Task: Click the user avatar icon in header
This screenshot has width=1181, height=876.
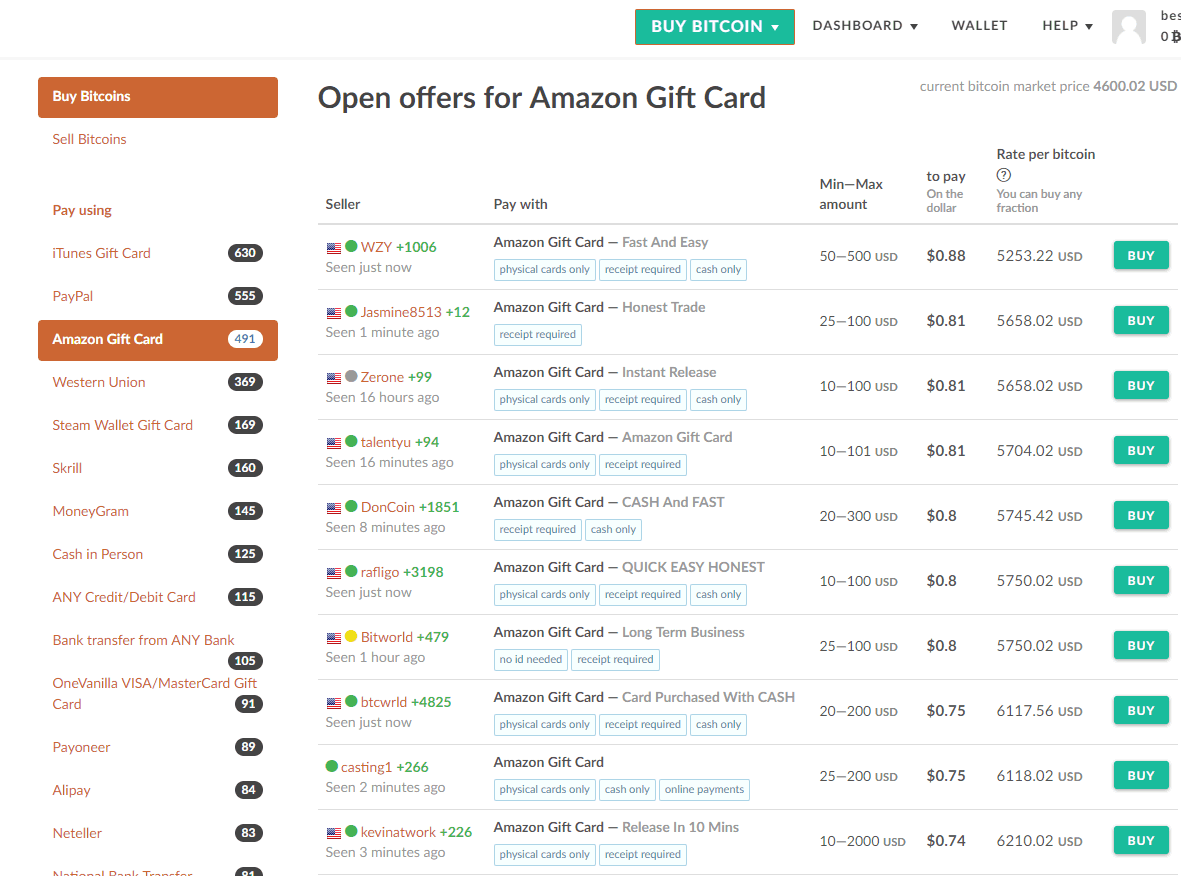Action: click(1128, 27)
